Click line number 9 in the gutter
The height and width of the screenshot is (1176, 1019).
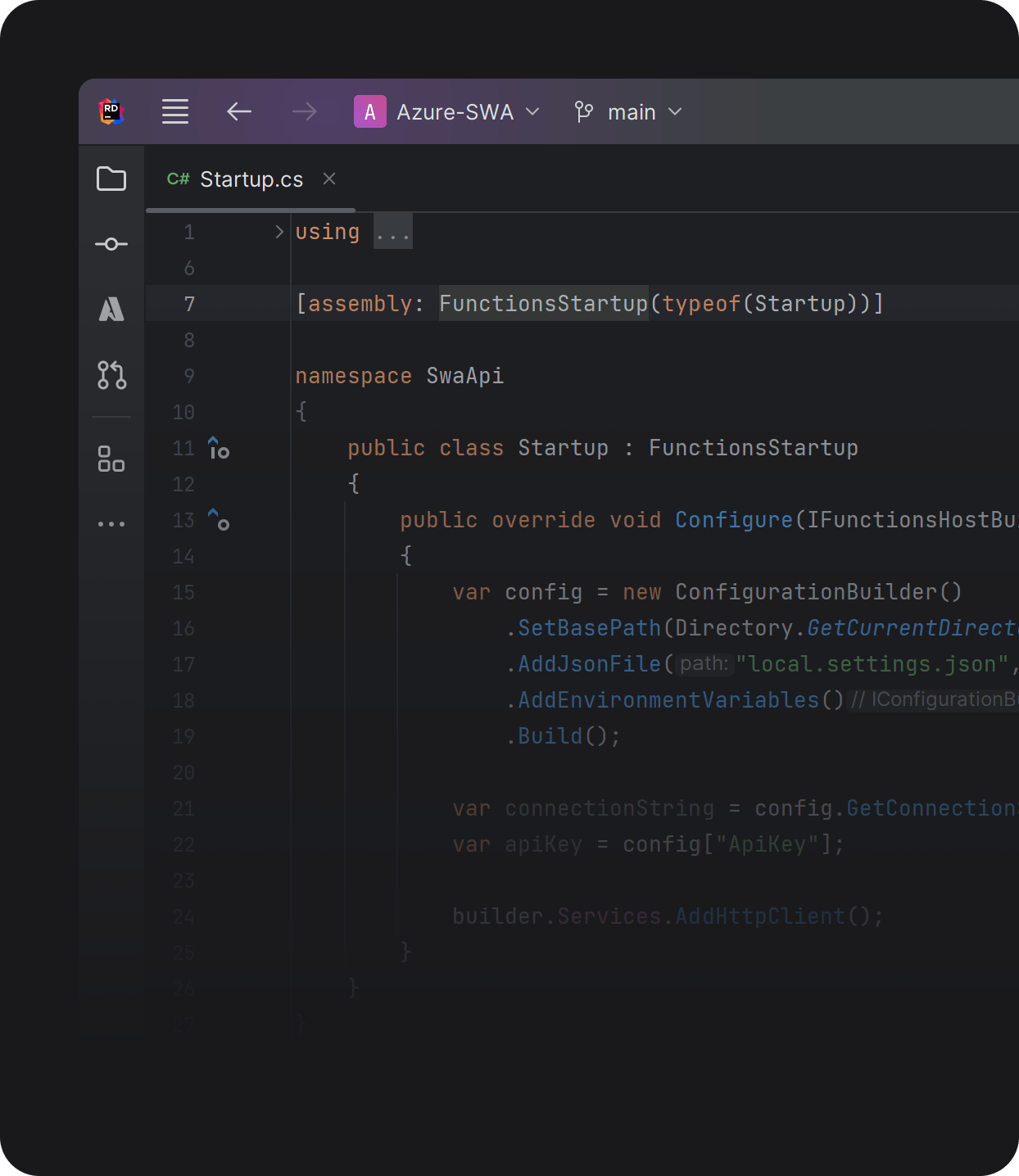click(x=189, y=376)
